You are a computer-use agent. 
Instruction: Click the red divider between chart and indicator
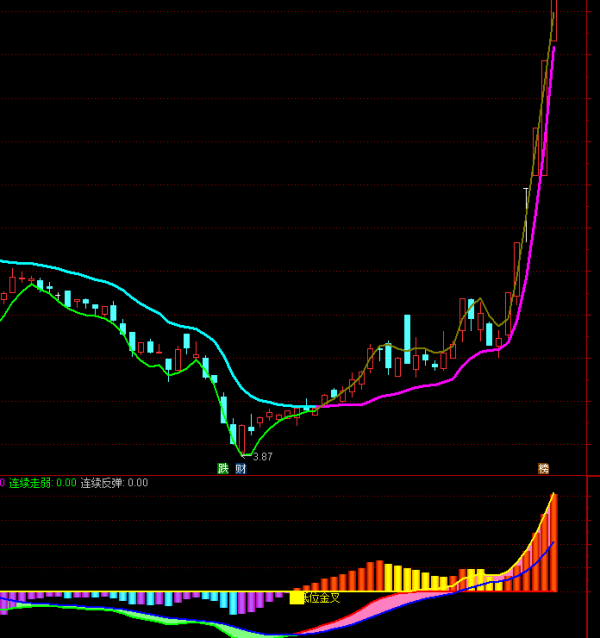(x=300, y=475)
